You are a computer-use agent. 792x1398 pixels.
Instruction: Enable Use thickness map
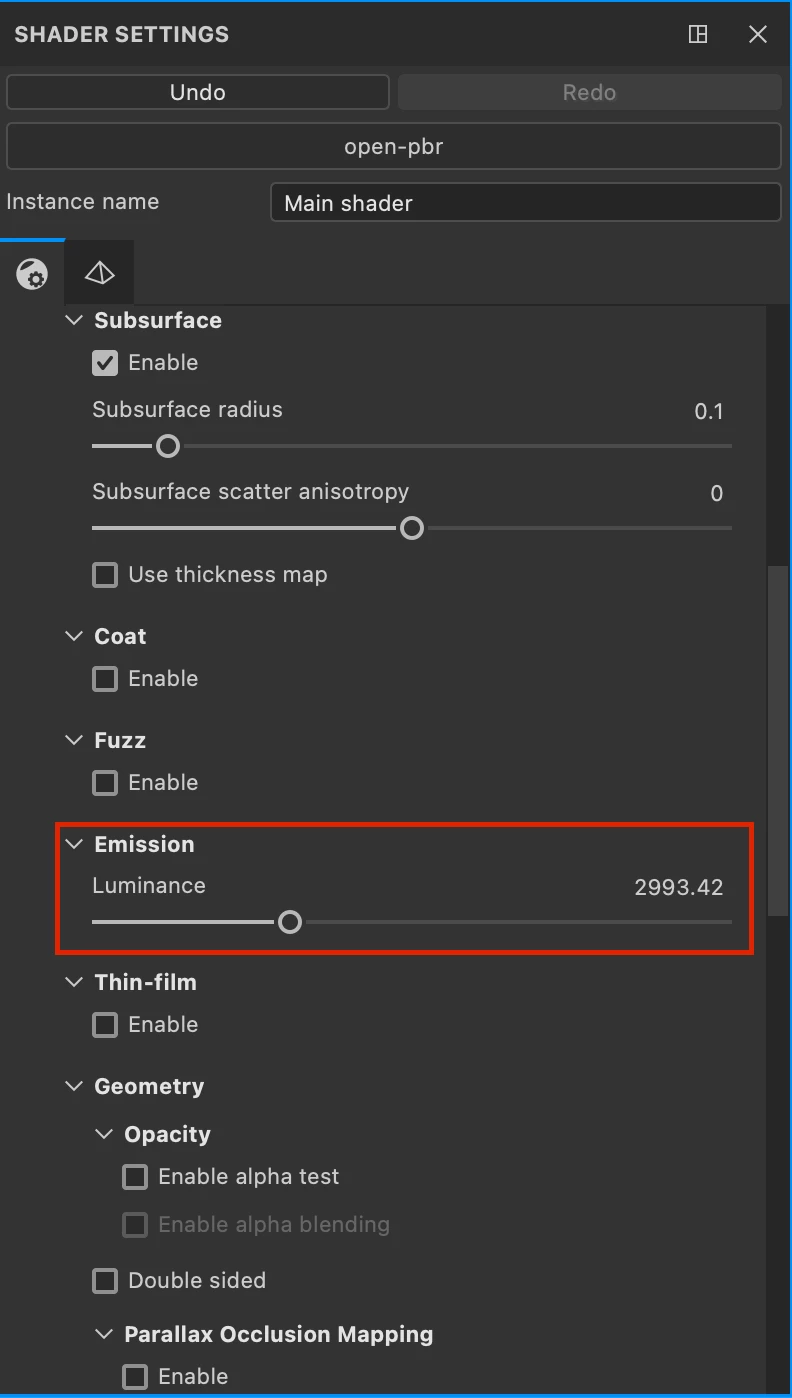coord(105,575)
